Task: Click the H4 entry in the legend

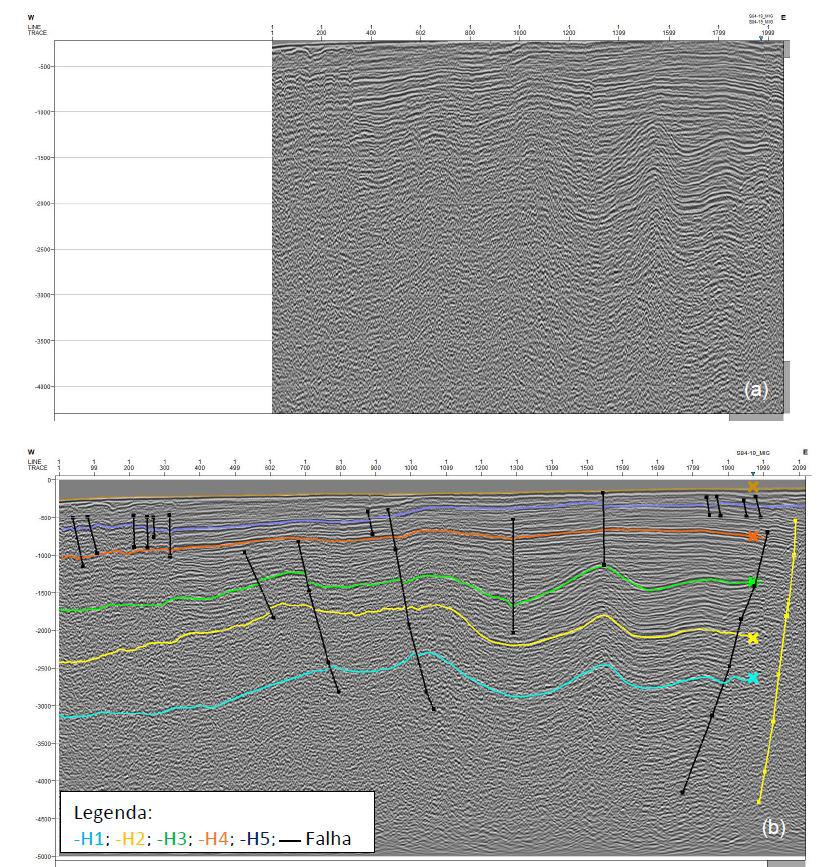Action: (x=213, y=839)
